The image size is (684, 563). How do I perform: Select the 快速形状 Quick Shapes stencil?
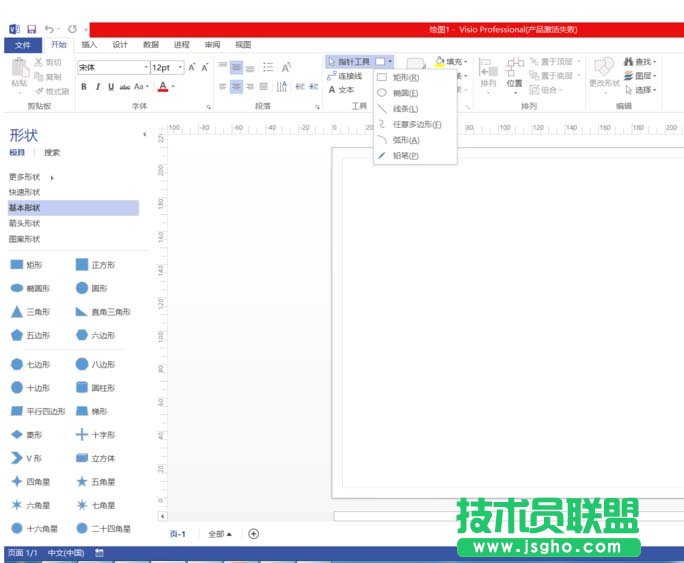coord(24,192)
